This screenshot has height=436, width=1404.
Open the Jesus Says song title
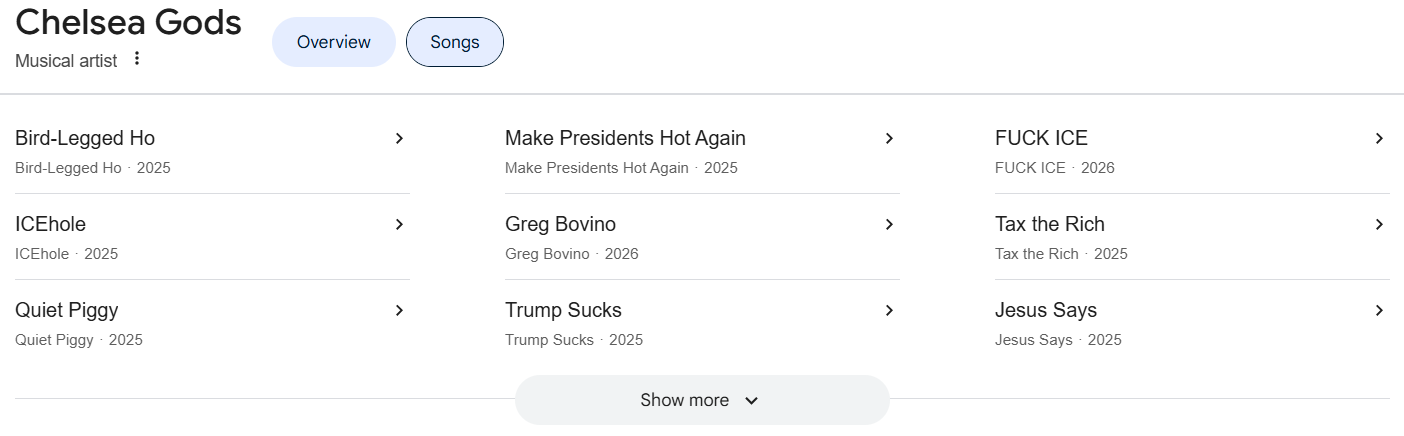[x=1045, y=310]
